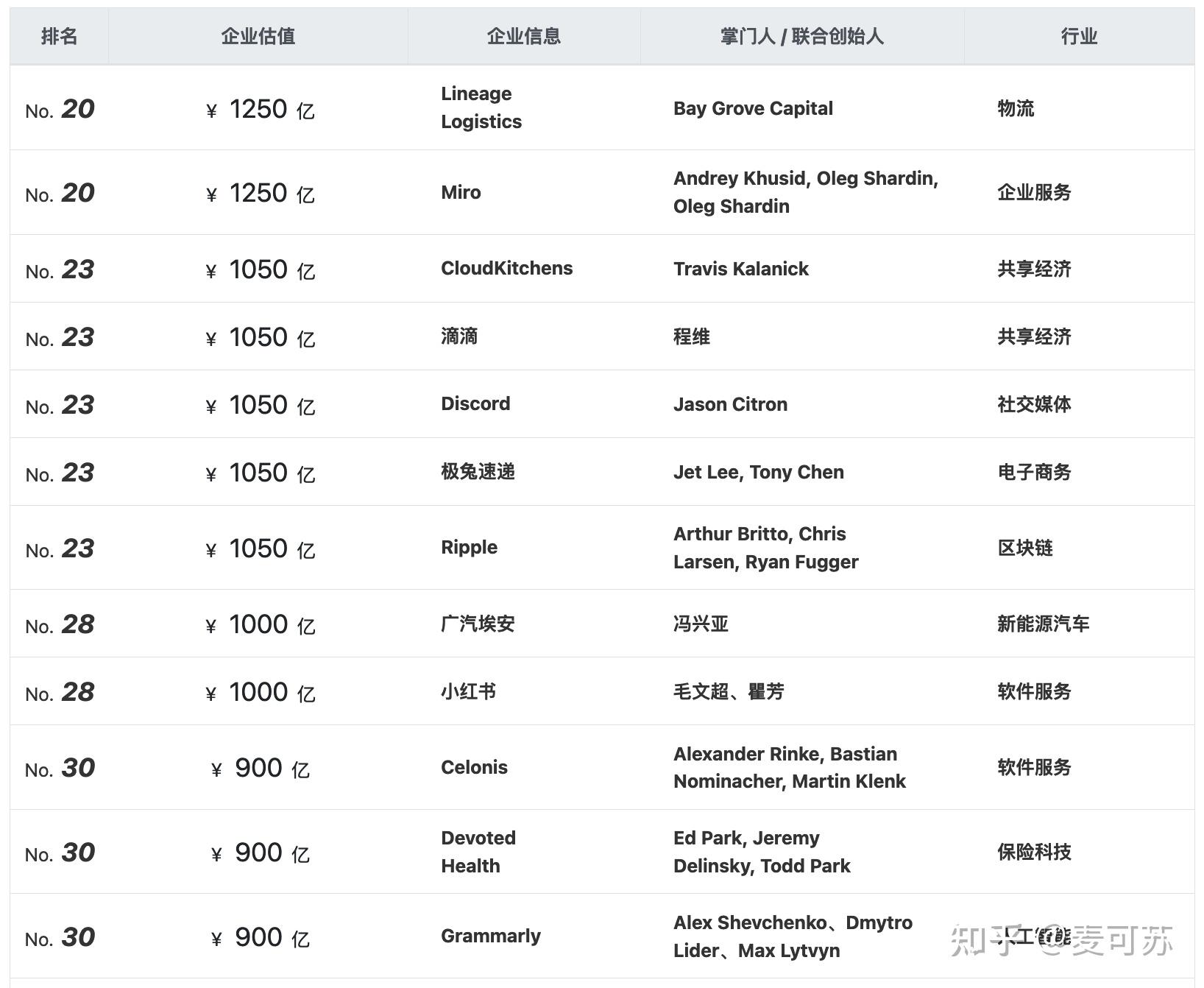The image size is (1204, 988).
Task: Select the No. 28 rank in 小红书 row
Action: pyautogui.click(x=60, y=692)
